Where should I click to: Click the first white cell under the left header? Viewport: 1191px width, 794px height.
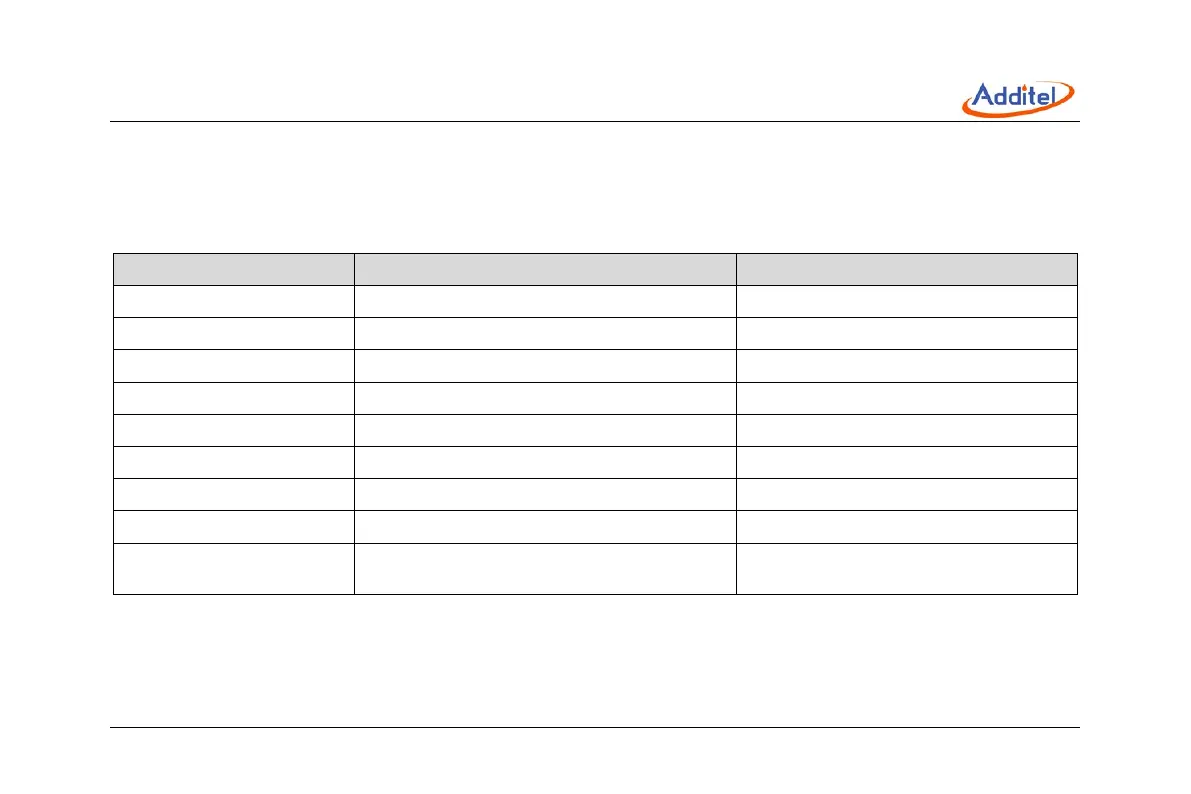pyautogui.click(x=233, y=302)
